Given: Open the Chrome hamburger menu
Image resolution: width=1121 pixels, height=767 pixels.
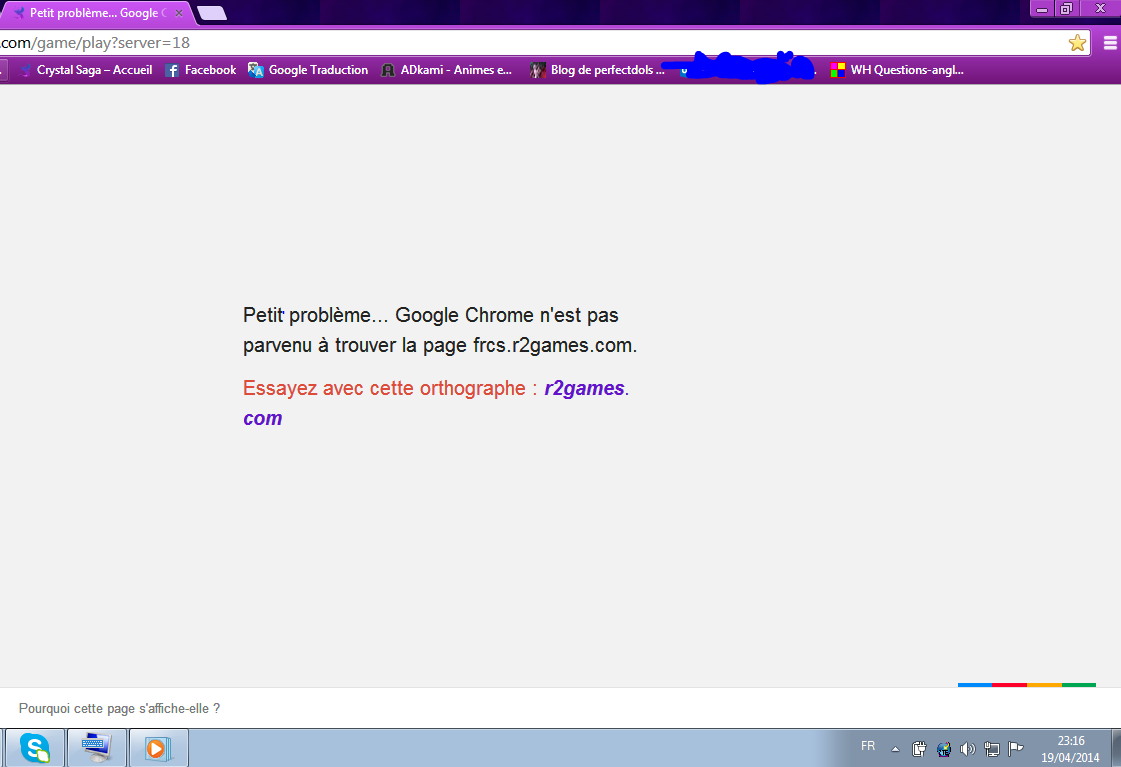Looking at the screenshot, I should coord(1109,43).
